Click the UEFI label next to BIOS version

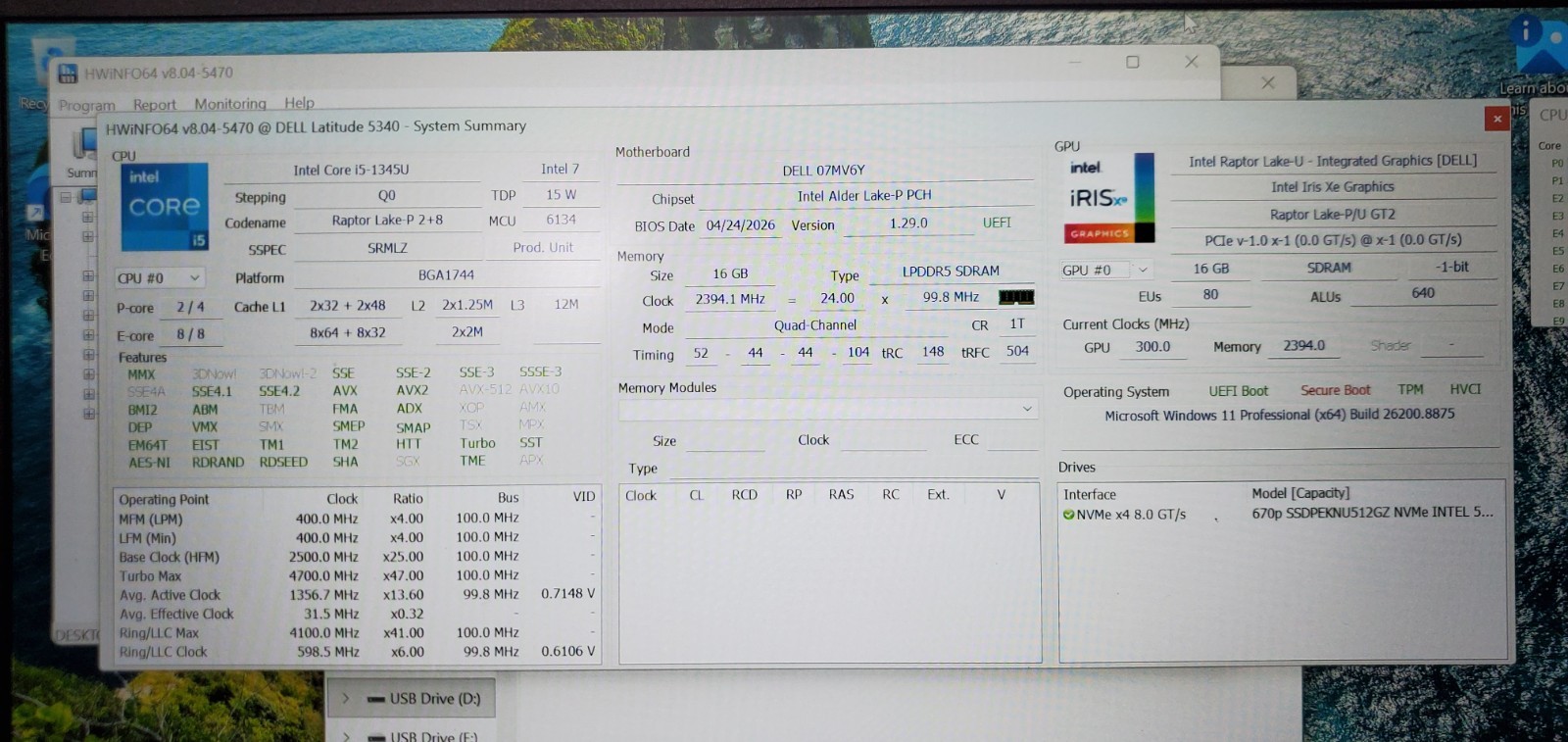coord(997,223)
